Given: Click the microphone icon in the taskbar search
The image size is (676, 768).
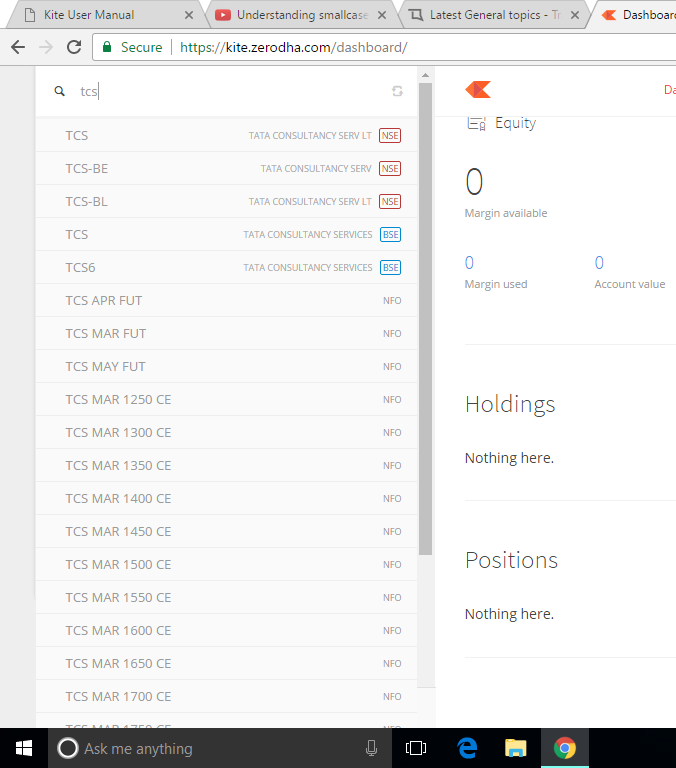Looking at the screenshot, I should point(371,748).
